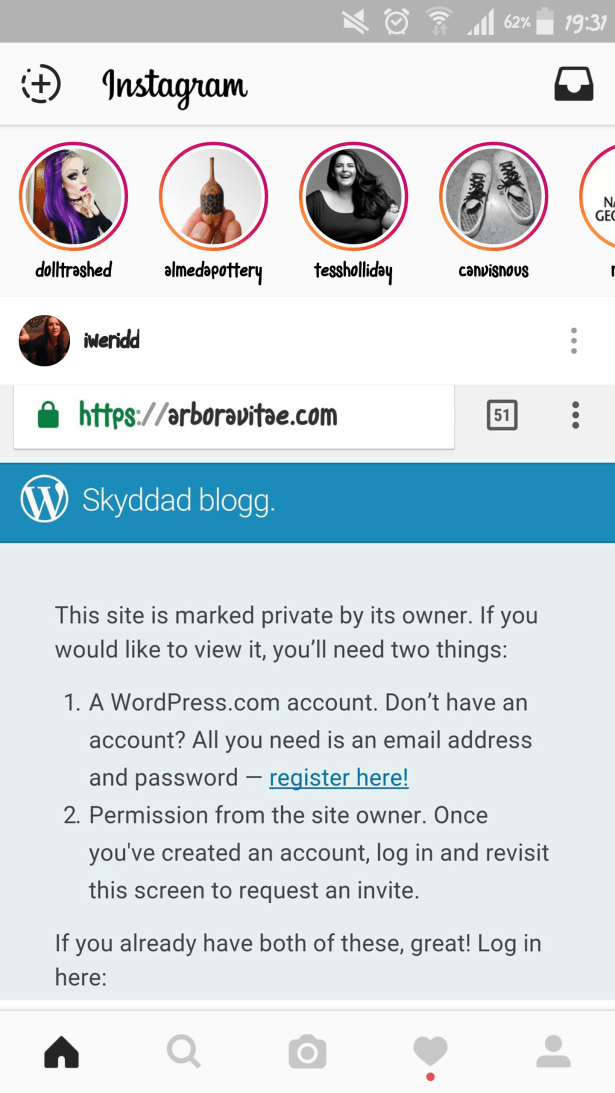Open iweridd's profile picture
The image size is (615, 1093).
(x=45, y=340)
